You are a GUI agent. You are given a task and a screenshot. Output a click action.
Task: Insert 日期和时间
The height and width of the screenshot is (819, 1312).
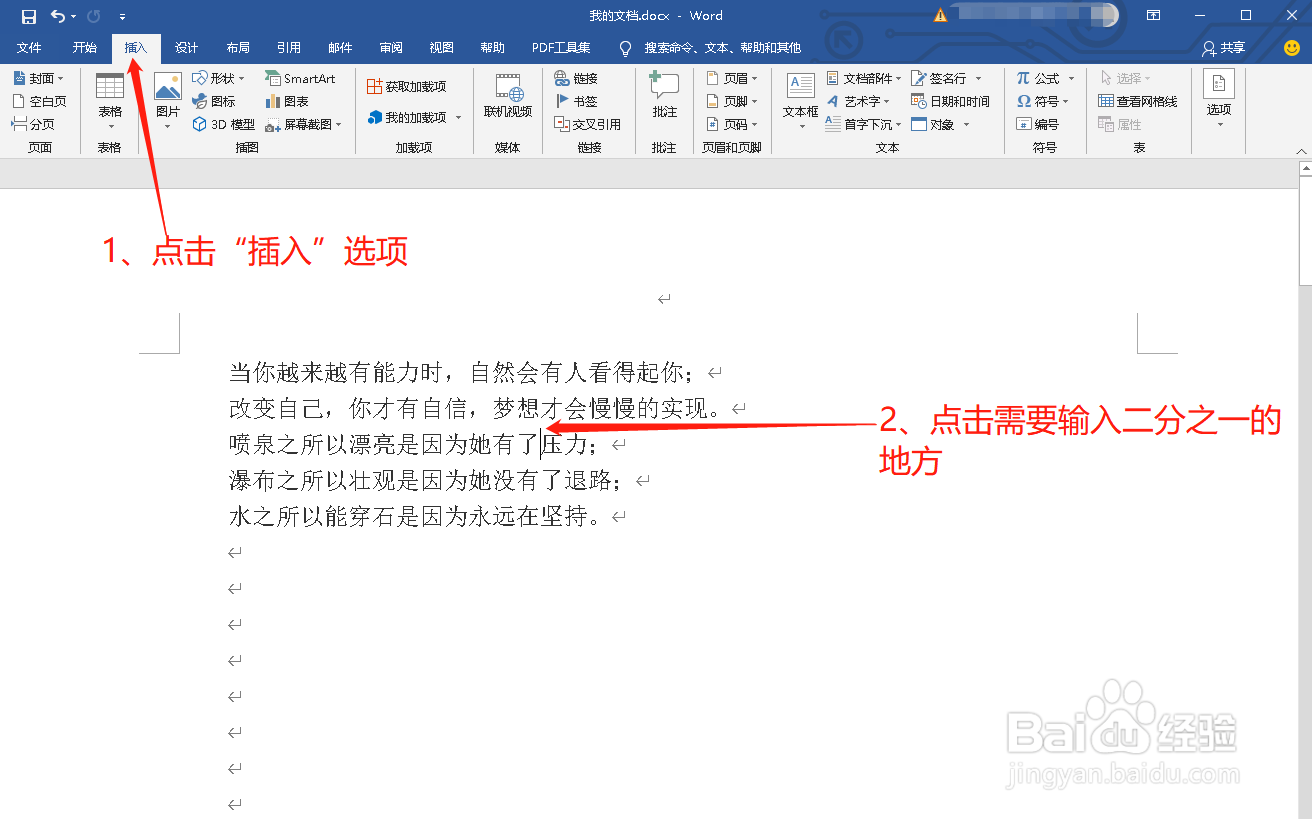(950, 101)
